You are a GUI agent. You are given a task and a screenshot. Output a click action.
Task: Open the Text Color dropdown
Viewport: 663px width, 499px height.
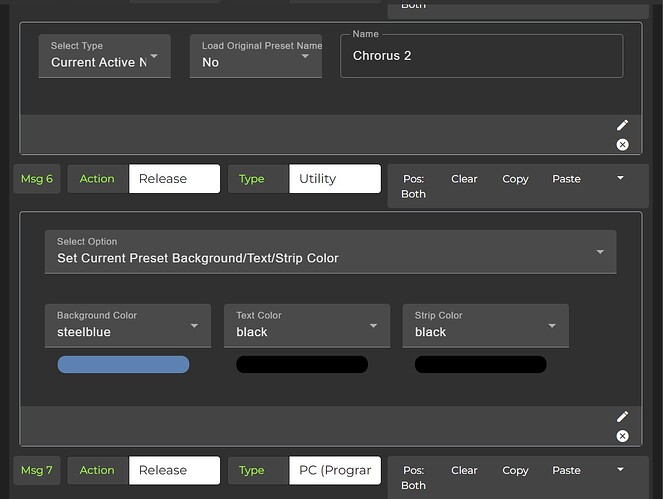point(306,325)
